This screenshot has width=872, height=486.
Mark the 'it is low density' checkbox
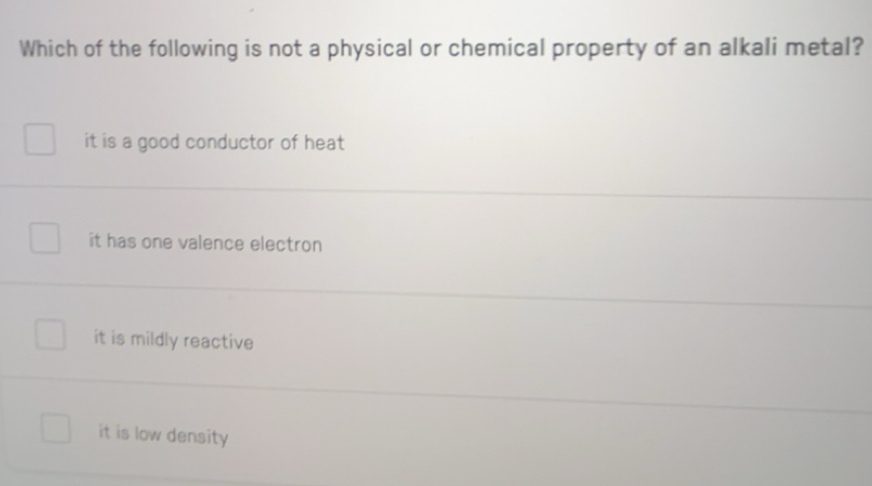pos(56,430)
